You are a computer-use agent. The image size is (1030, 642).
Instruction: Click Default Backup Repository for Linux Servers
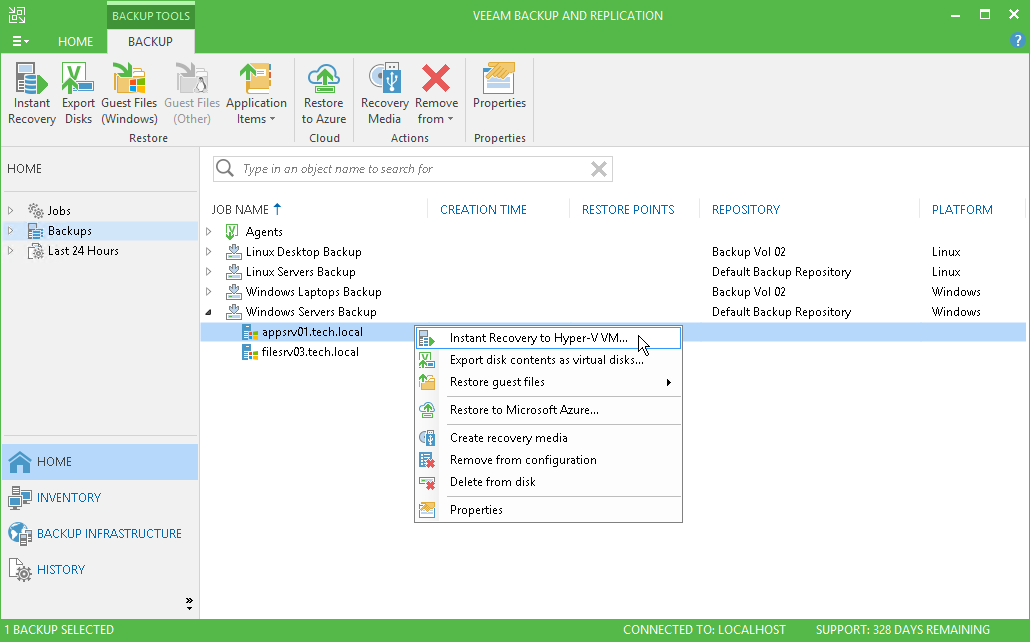point(781,271)
